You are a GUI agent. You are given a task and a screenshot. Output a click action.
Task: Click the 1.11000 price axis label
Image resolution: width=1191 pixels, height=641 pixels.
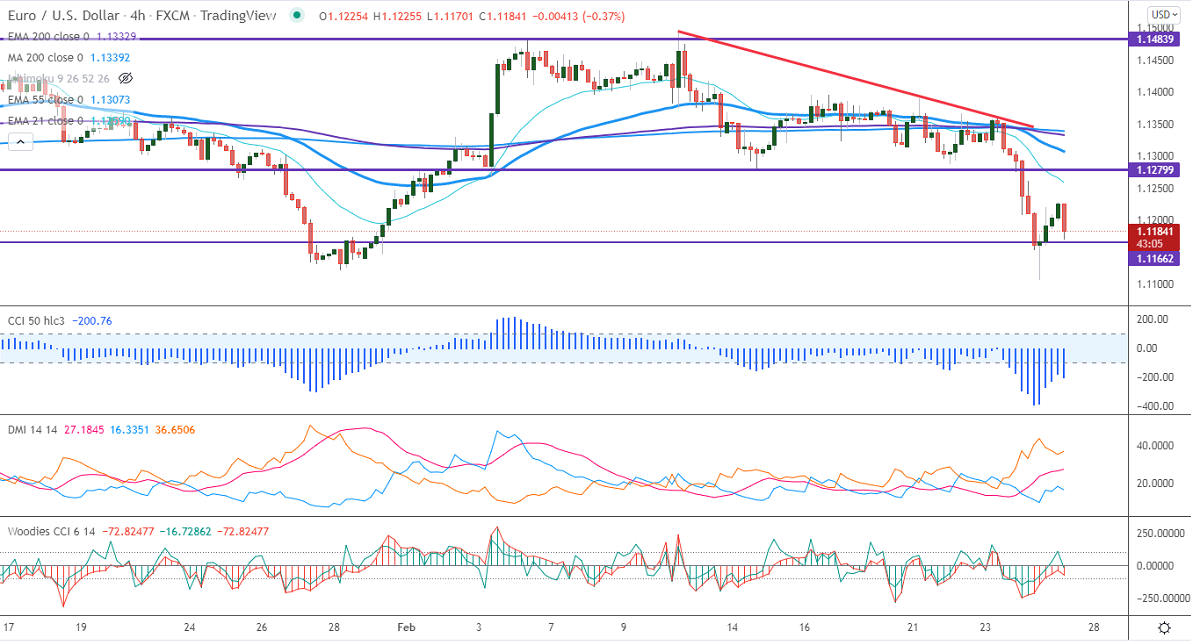pyautogui.click(x=1155, y=284)
